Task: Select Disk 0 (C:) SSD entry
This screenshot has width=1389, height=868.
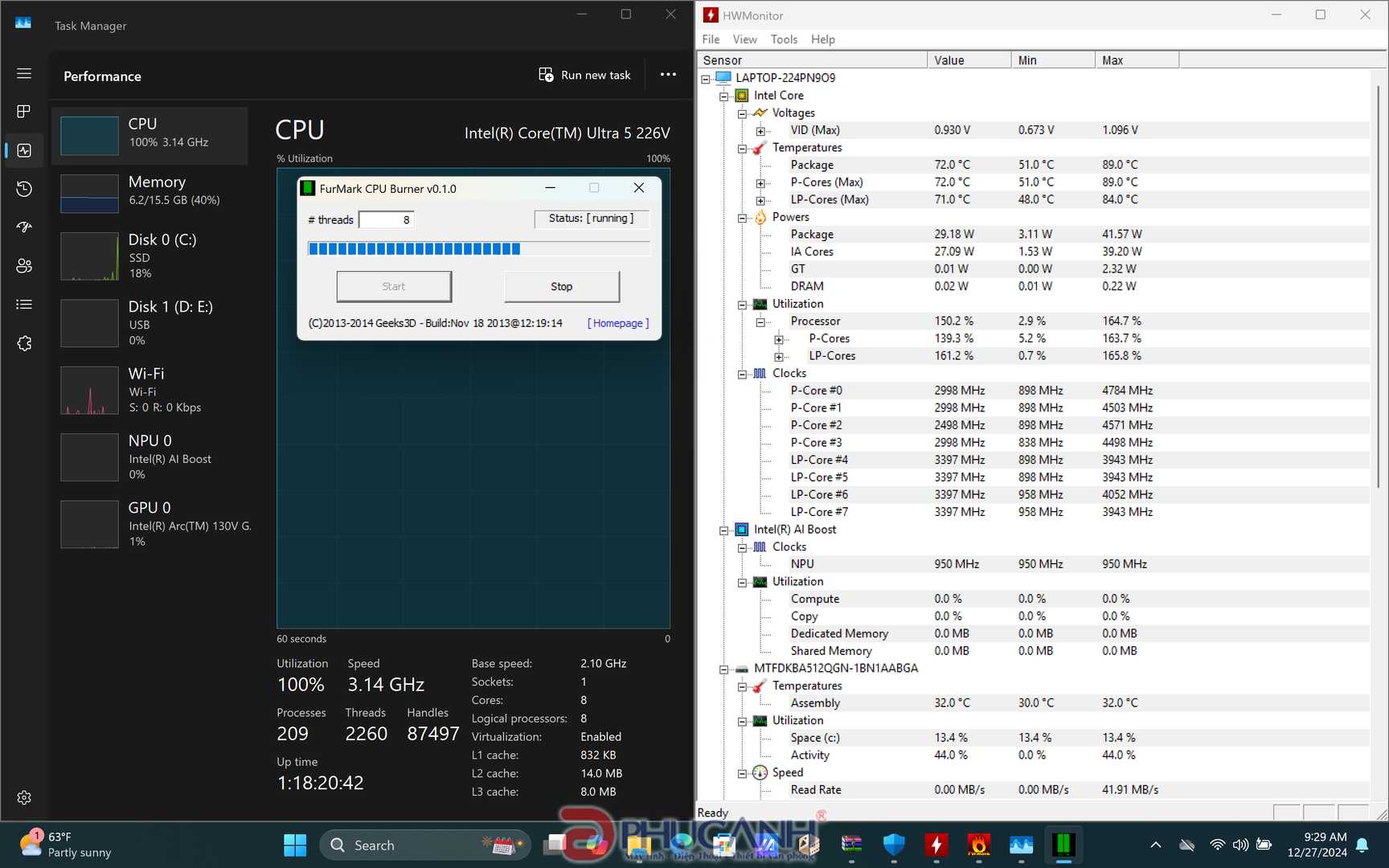Action: coord(150,256)
